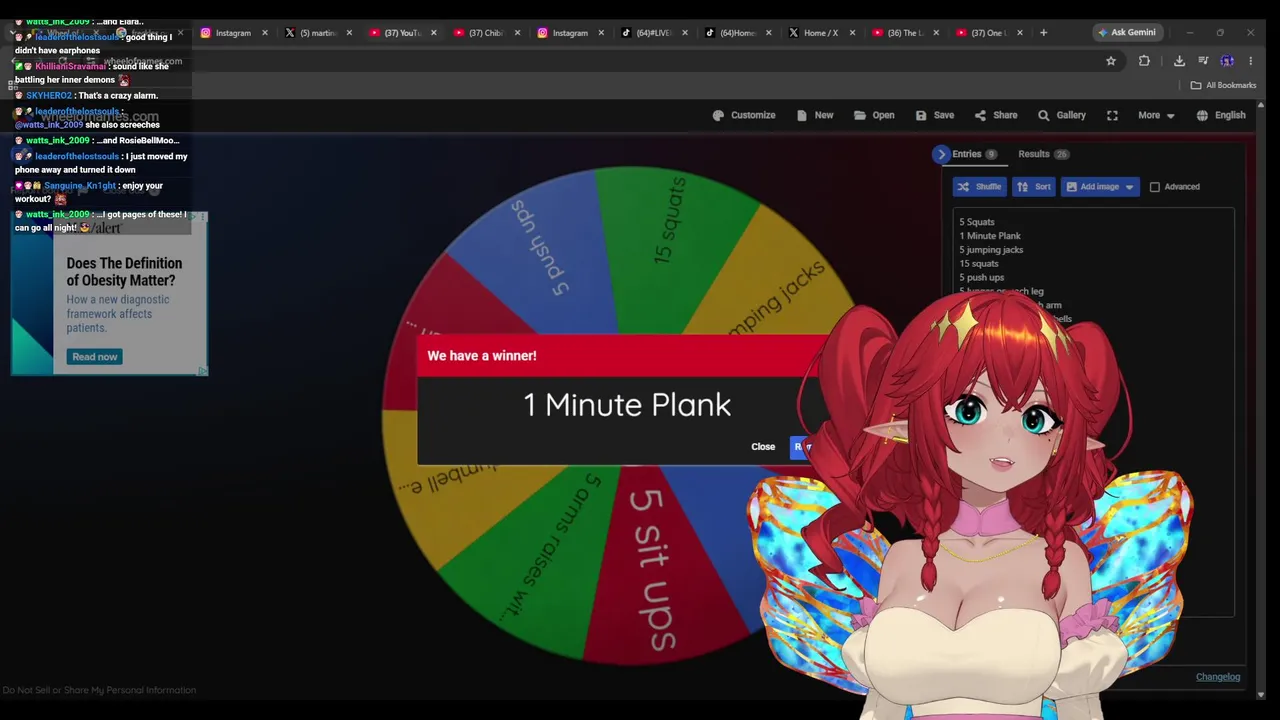Click "5 push ups" in the entries list

click(982, 278)
